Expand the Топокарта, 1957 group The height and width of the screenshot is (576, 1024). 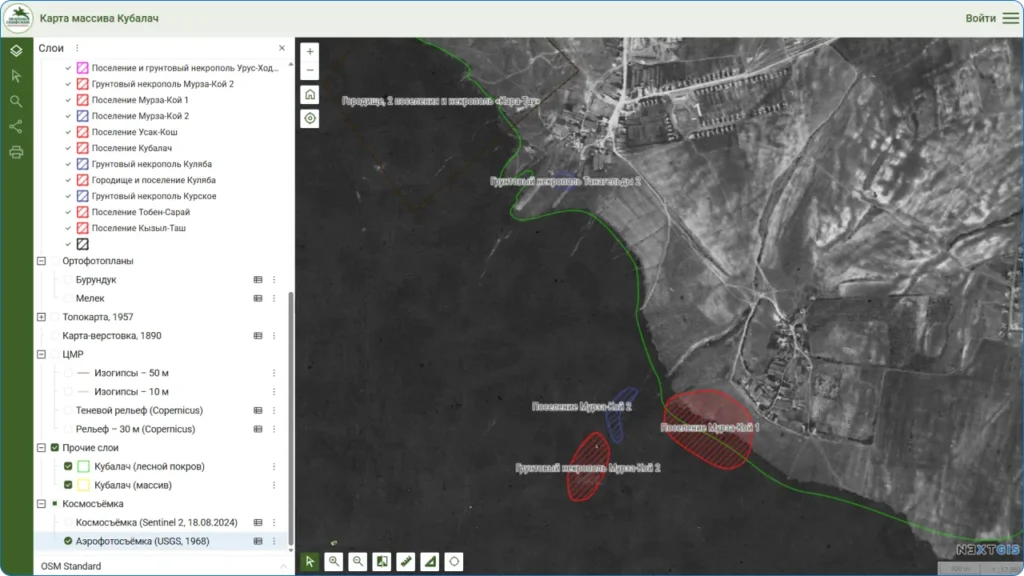click(42, 317)
